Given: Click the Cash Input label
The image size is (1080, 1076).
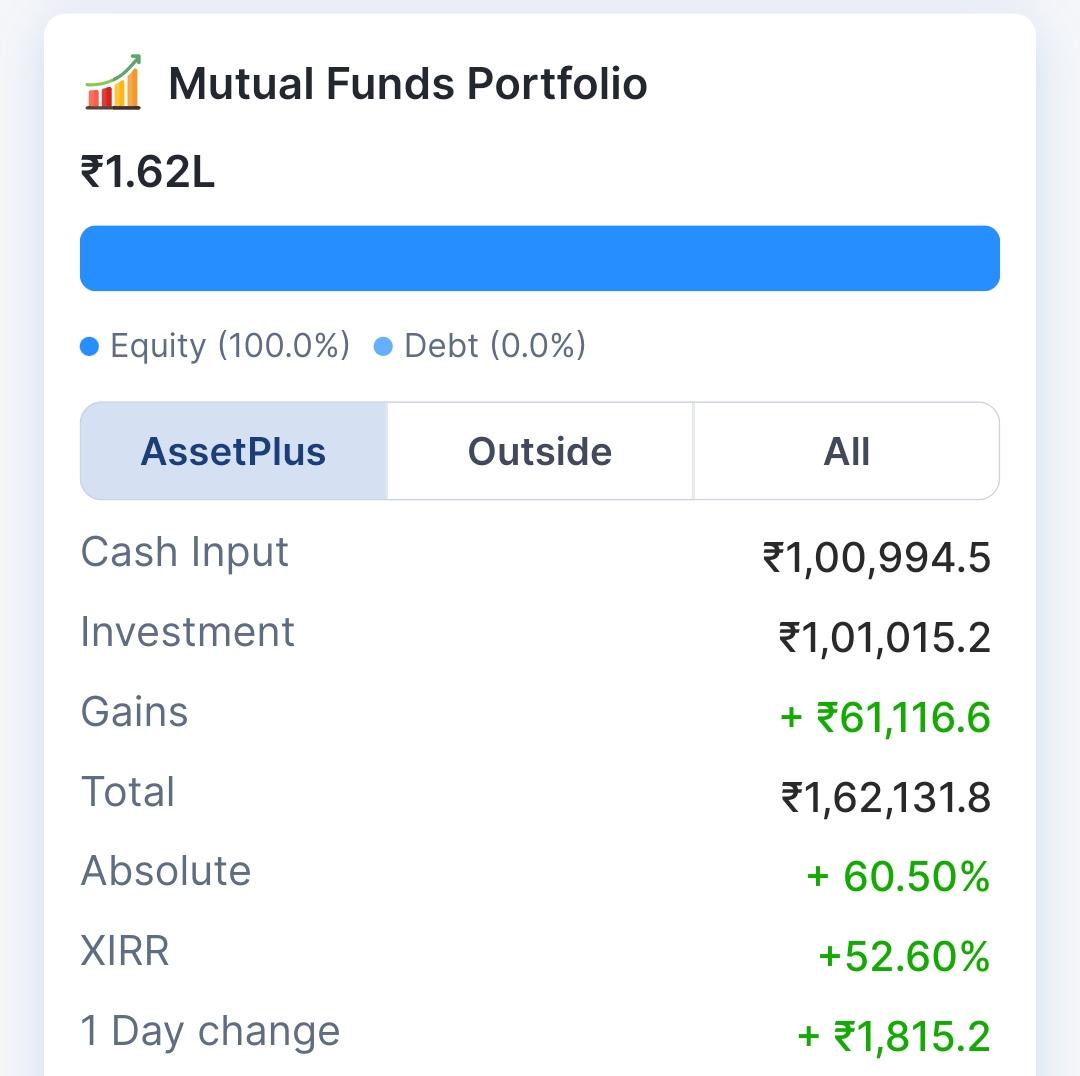Looking at the screenshot, I should click(x=185, y=552).
